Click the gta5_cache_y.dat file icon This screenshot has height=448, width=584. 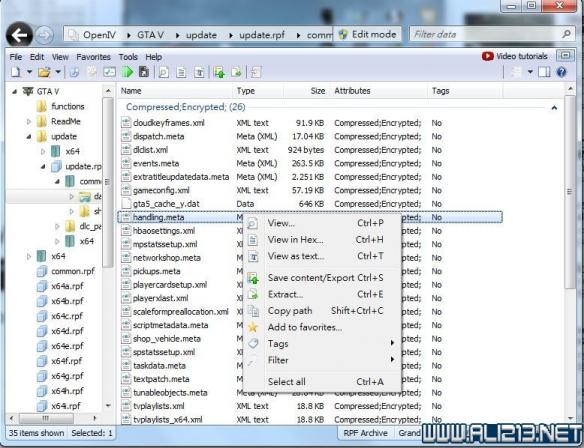[x=126, y=204]
